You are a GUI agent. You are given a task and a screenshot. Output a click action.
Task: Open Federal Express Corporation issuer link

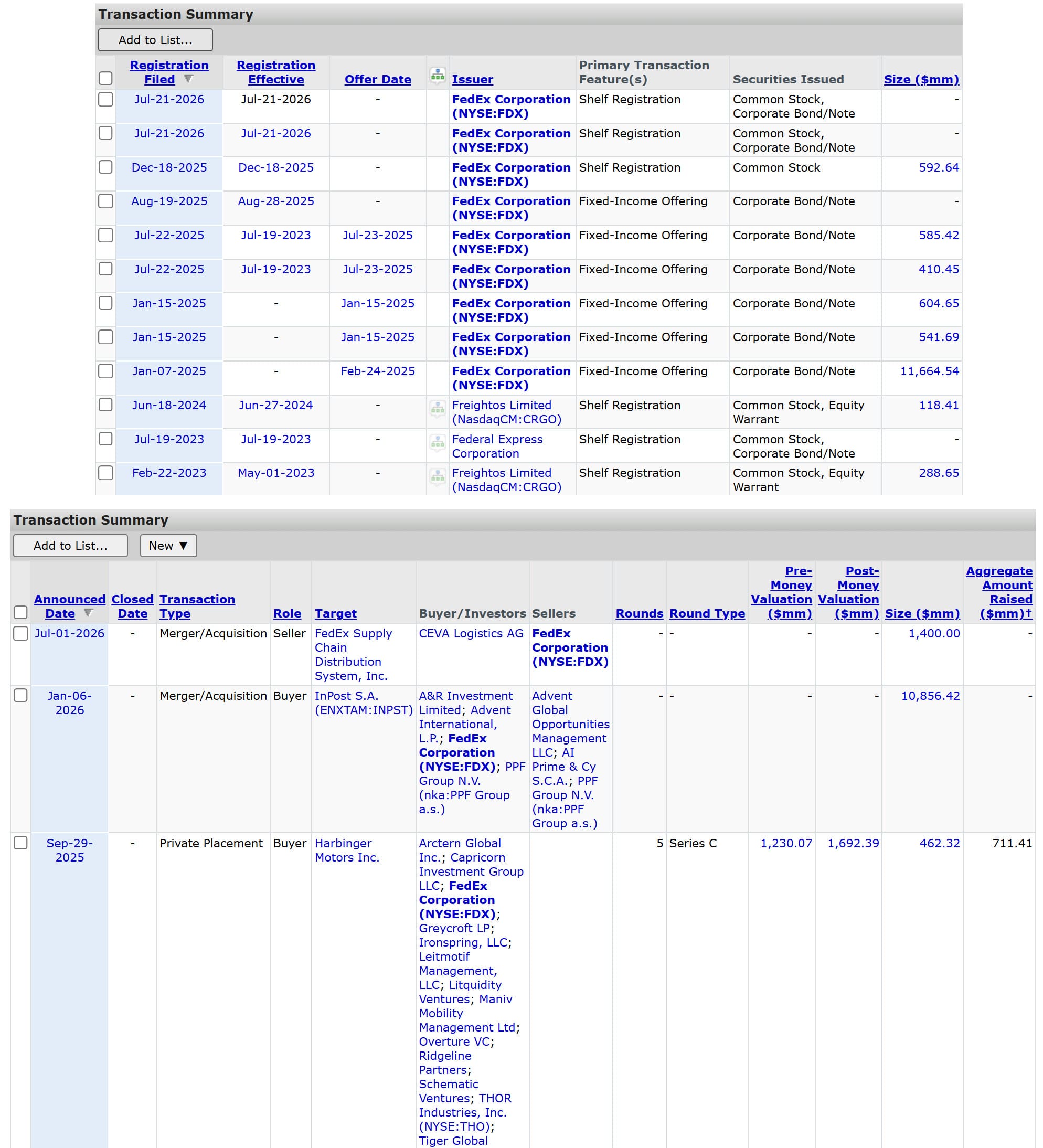tap(497, 447)
